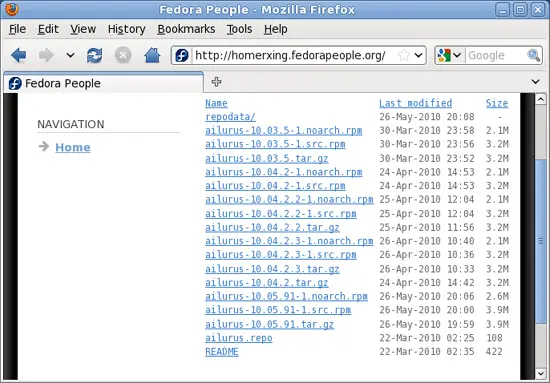Download ailurus-10.03.5-1.src.rpm
The height and width of the screenshot is (383, 550).
275,144
